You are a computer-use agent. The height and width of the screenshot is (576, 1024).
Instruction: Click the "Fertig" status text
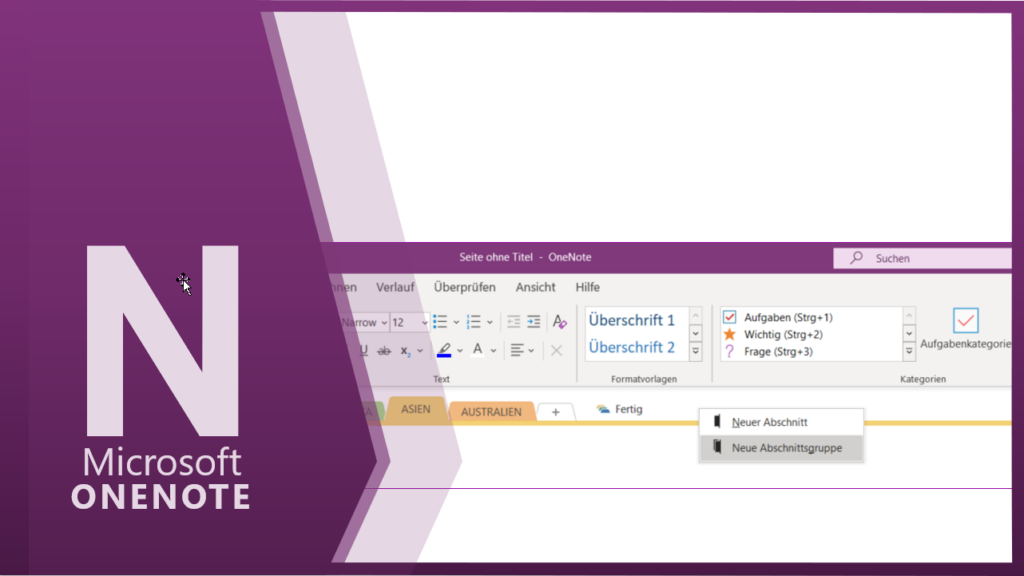629,409
